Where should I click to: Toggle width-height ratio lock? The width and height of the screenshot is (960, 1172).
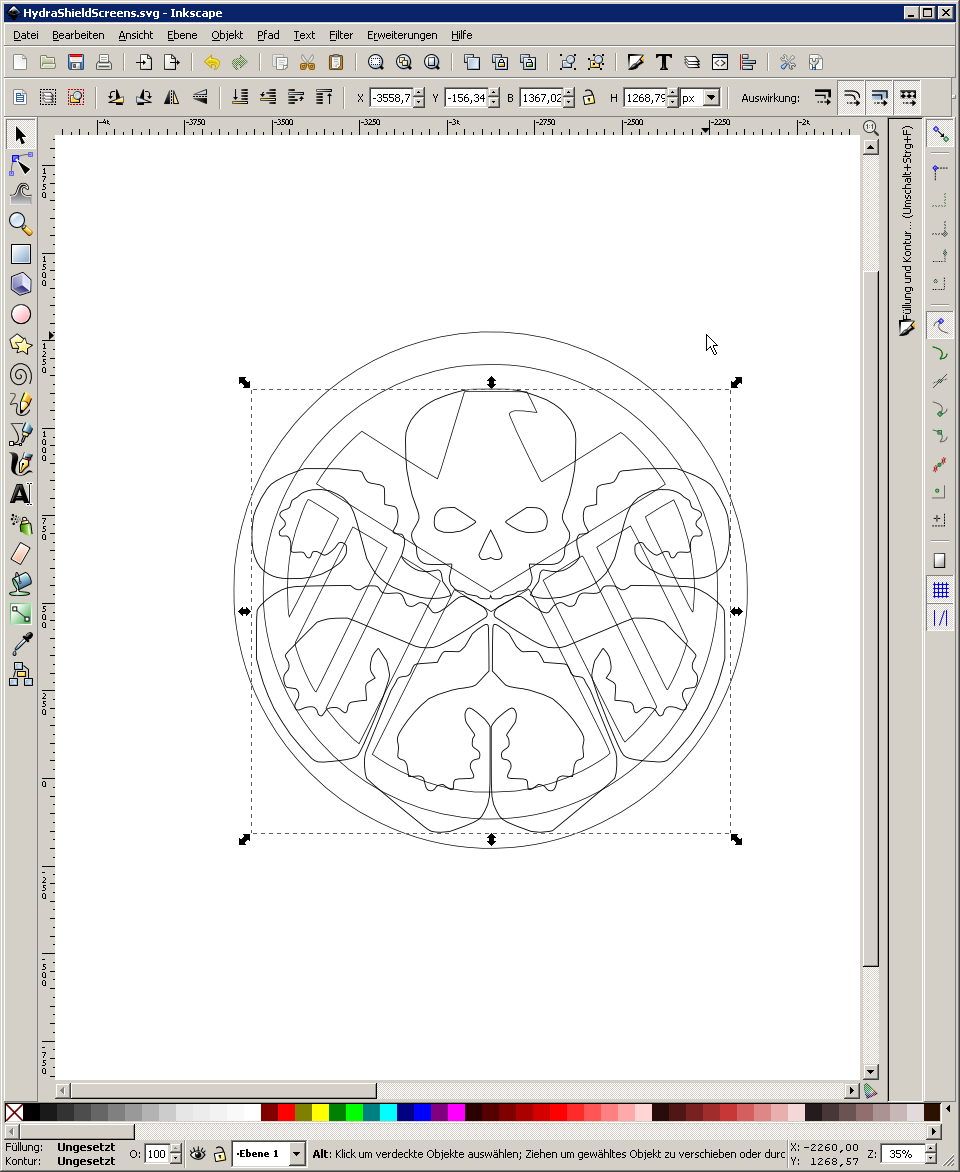point(589,97)
